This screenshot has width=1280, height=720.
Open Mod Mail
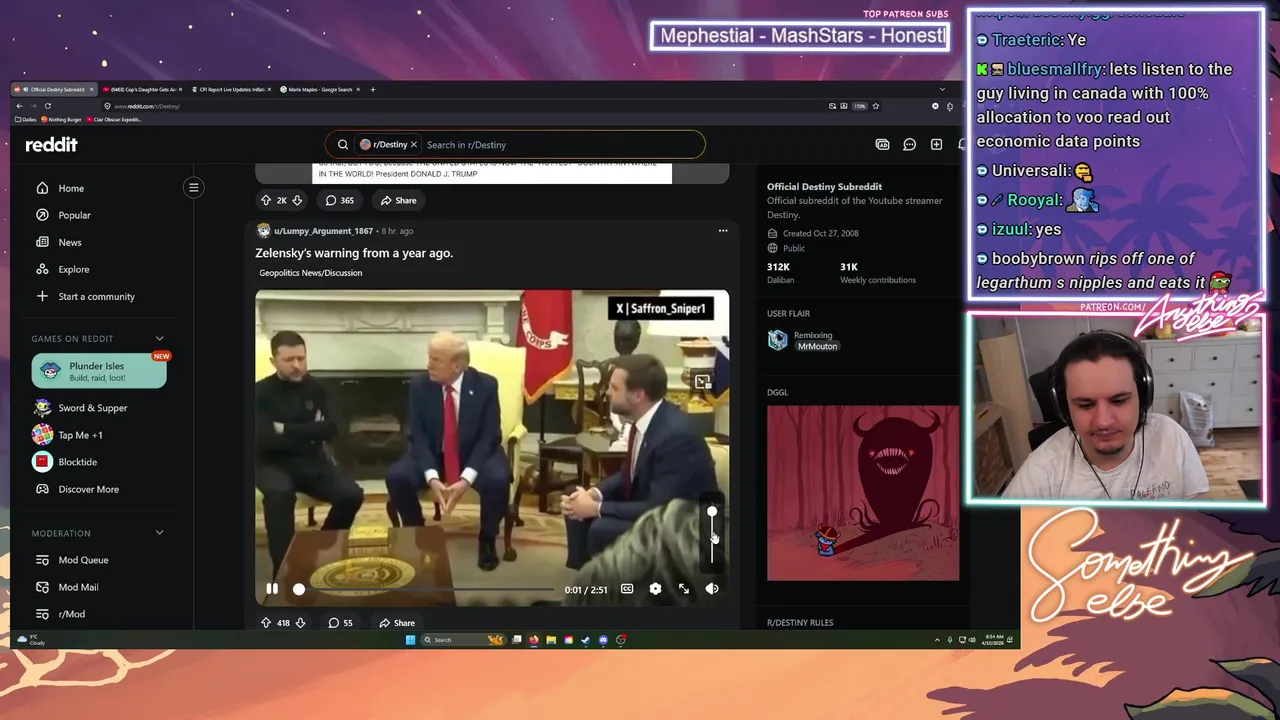point(78,587)
